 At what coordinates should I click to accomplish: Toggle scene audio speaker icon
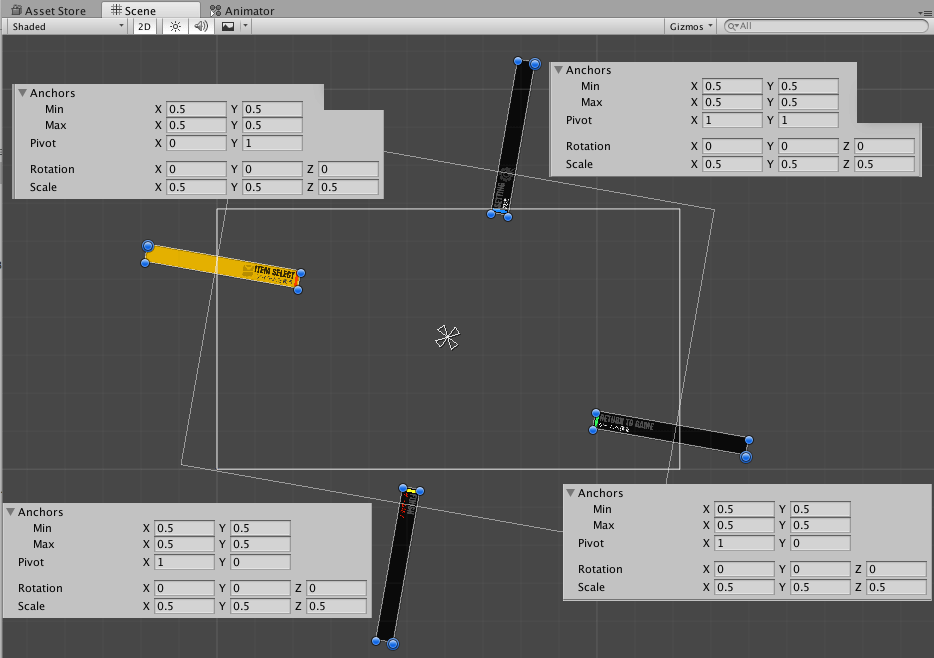[x=201, y=26]
